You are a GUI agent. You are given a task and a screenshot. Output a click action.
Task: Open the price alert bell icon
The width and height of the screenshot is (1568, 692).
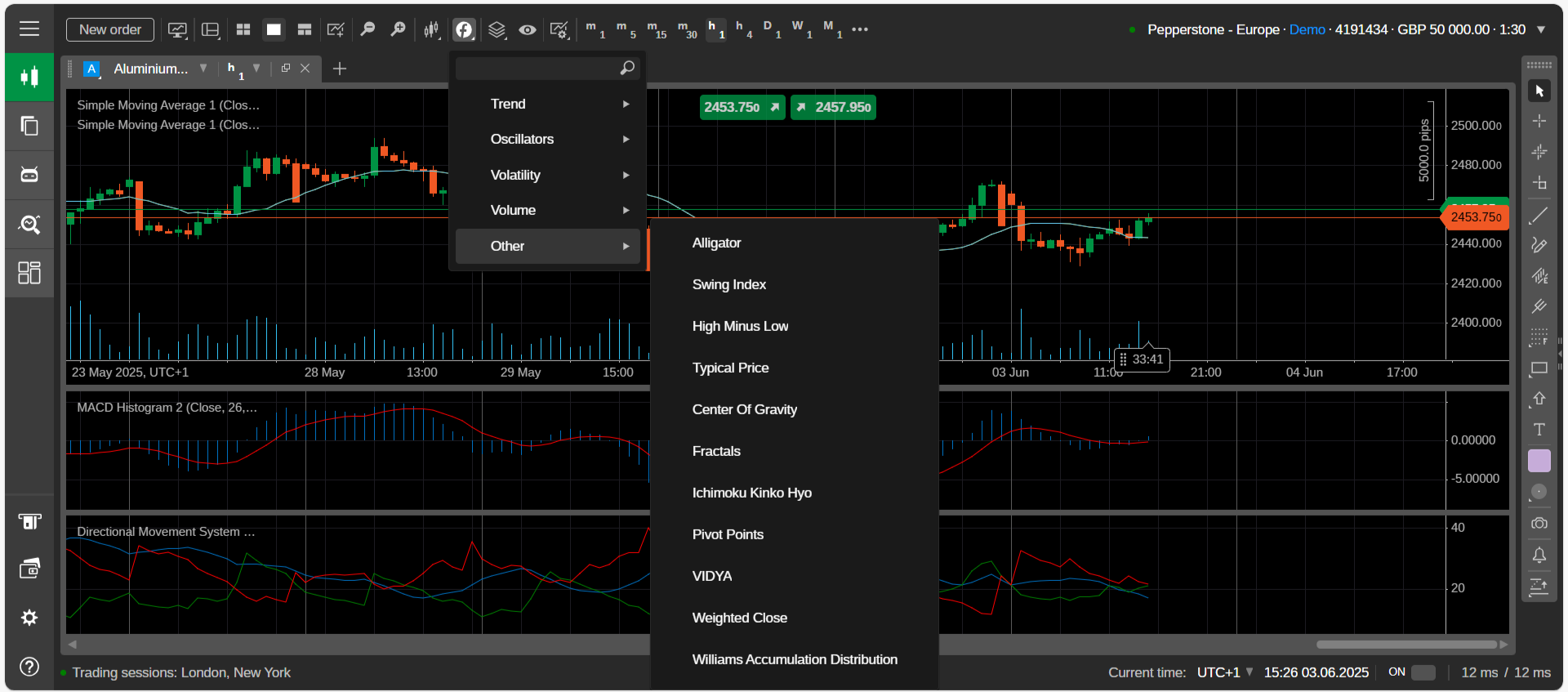point(1539,555)
